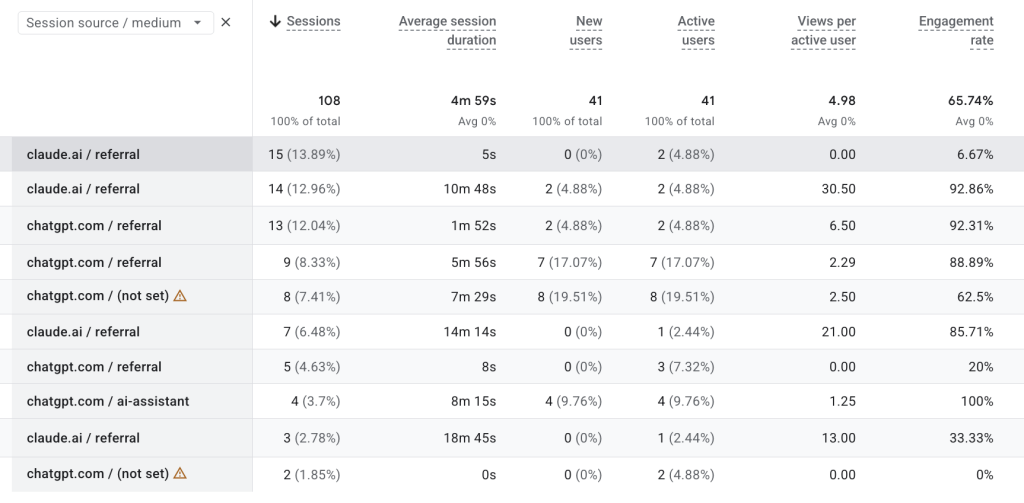Click warning icon on (not set) row with 2 sessions
Viewport: 1024px width, 503px height.
180,474
